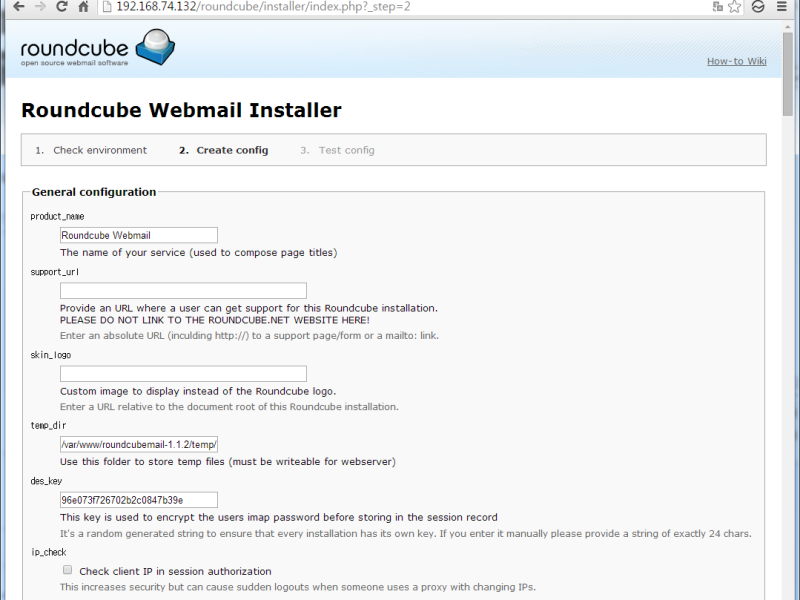Click the General configuration legend
The image size is (800, 600).
click(94, 192)
